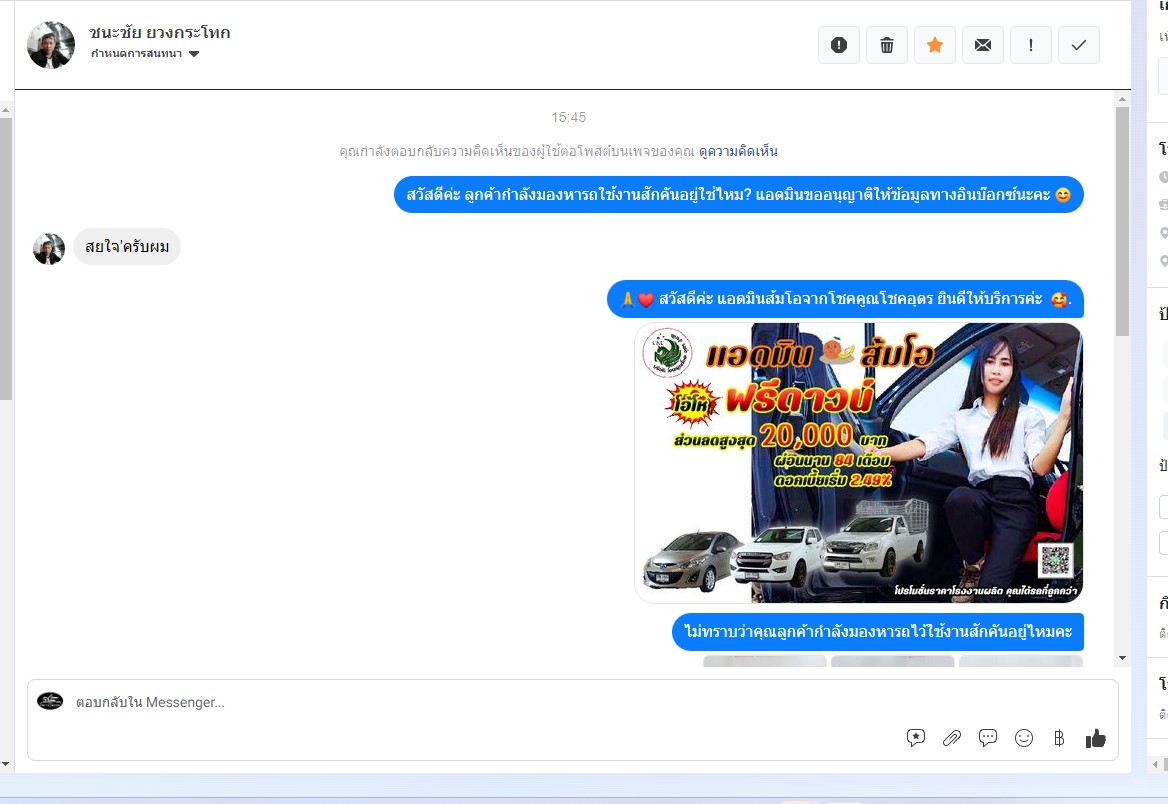Mark conversation done with checkmark
The image size is (1168, 804).
(x=1079, y=45)
